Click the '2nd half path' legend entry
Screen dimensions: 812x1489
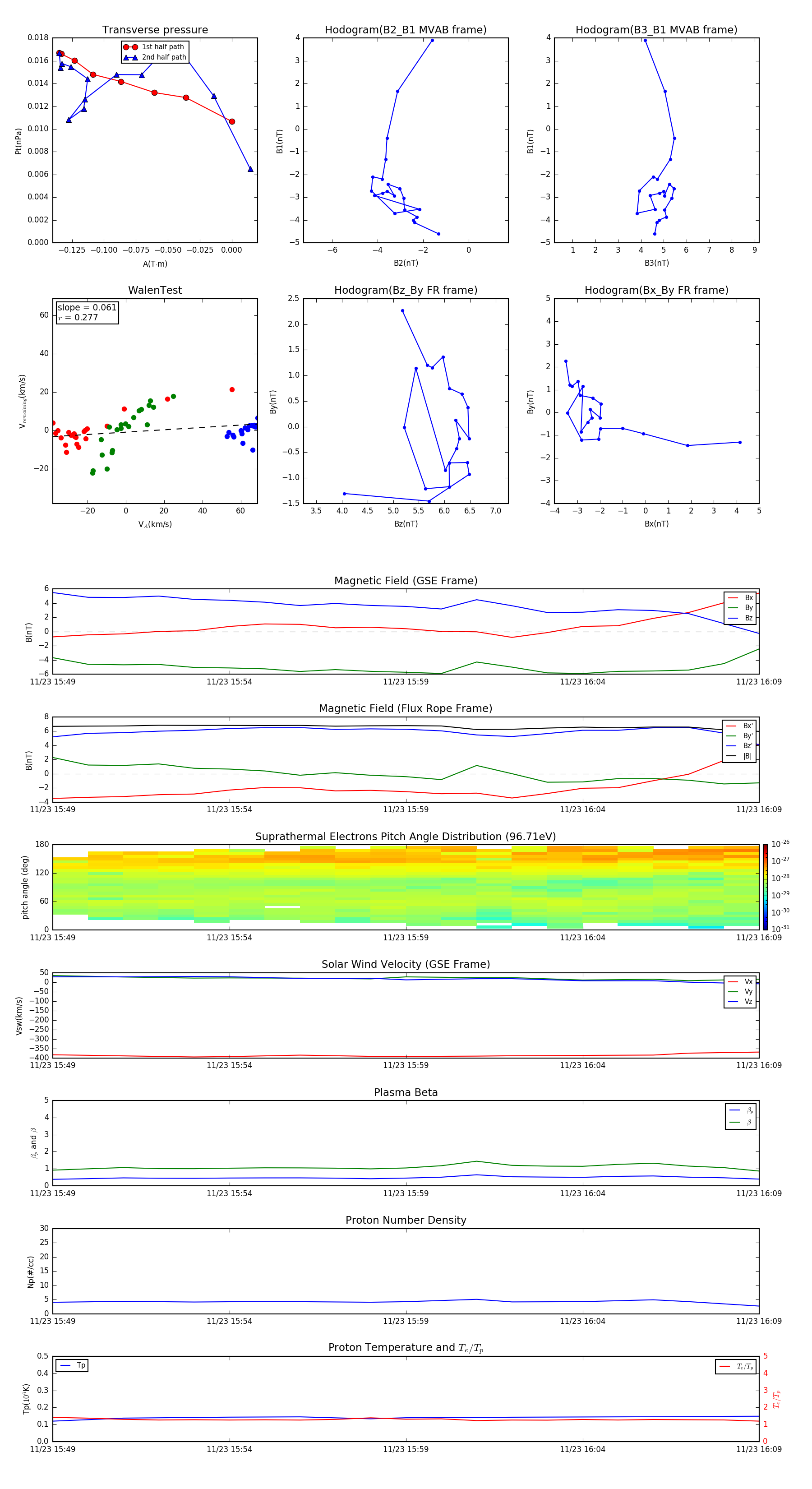tap(155, 57)
